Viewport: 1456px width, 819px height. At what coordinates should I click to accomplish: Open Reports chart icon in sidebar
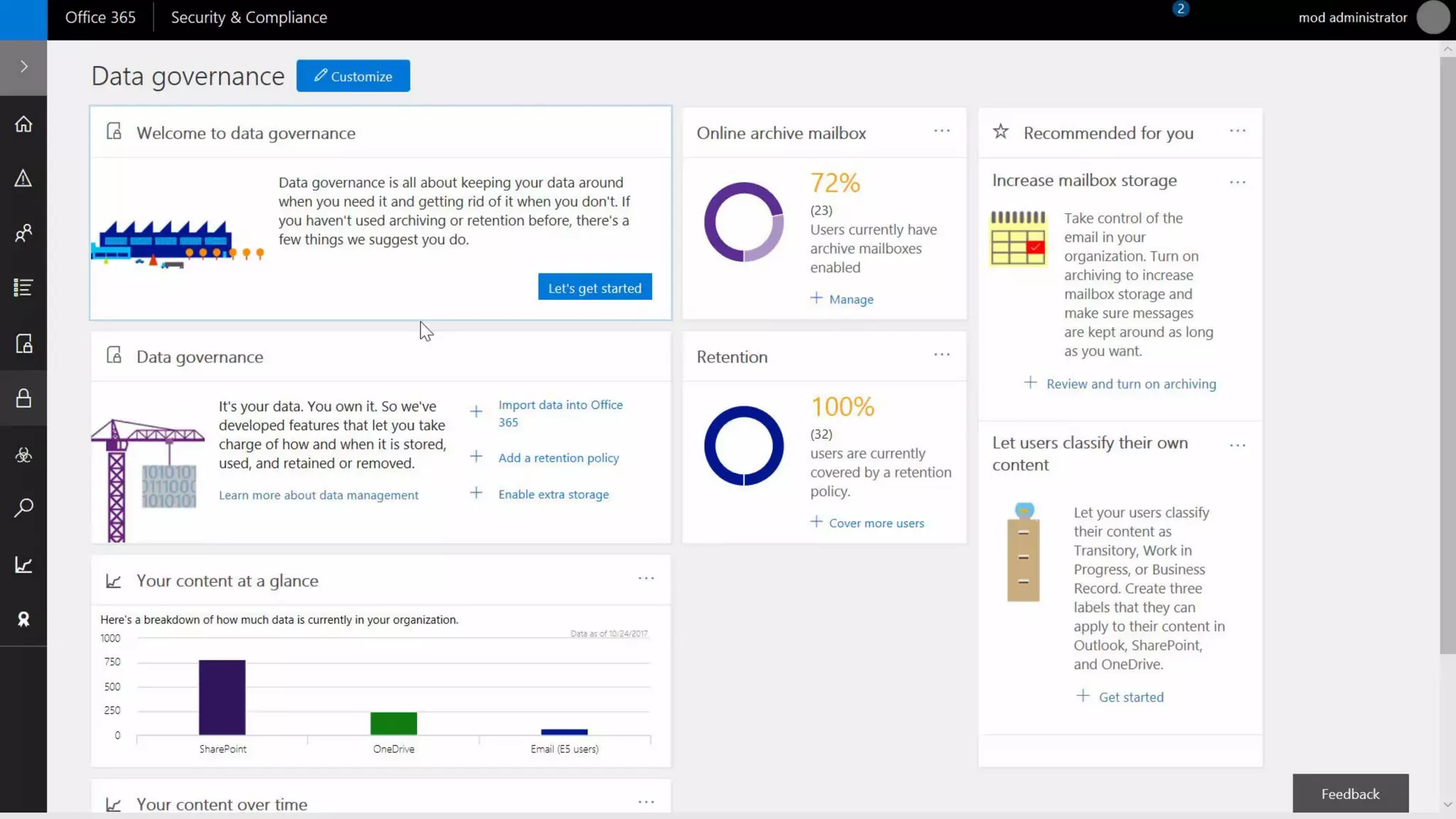tap(23, 565)
